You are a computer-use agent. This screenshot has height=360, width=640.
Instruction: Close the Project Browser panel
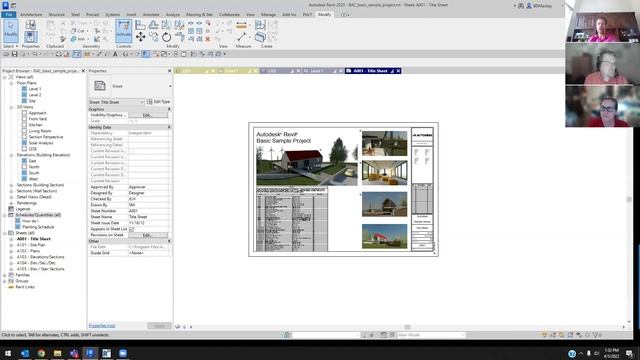(83, 71)
